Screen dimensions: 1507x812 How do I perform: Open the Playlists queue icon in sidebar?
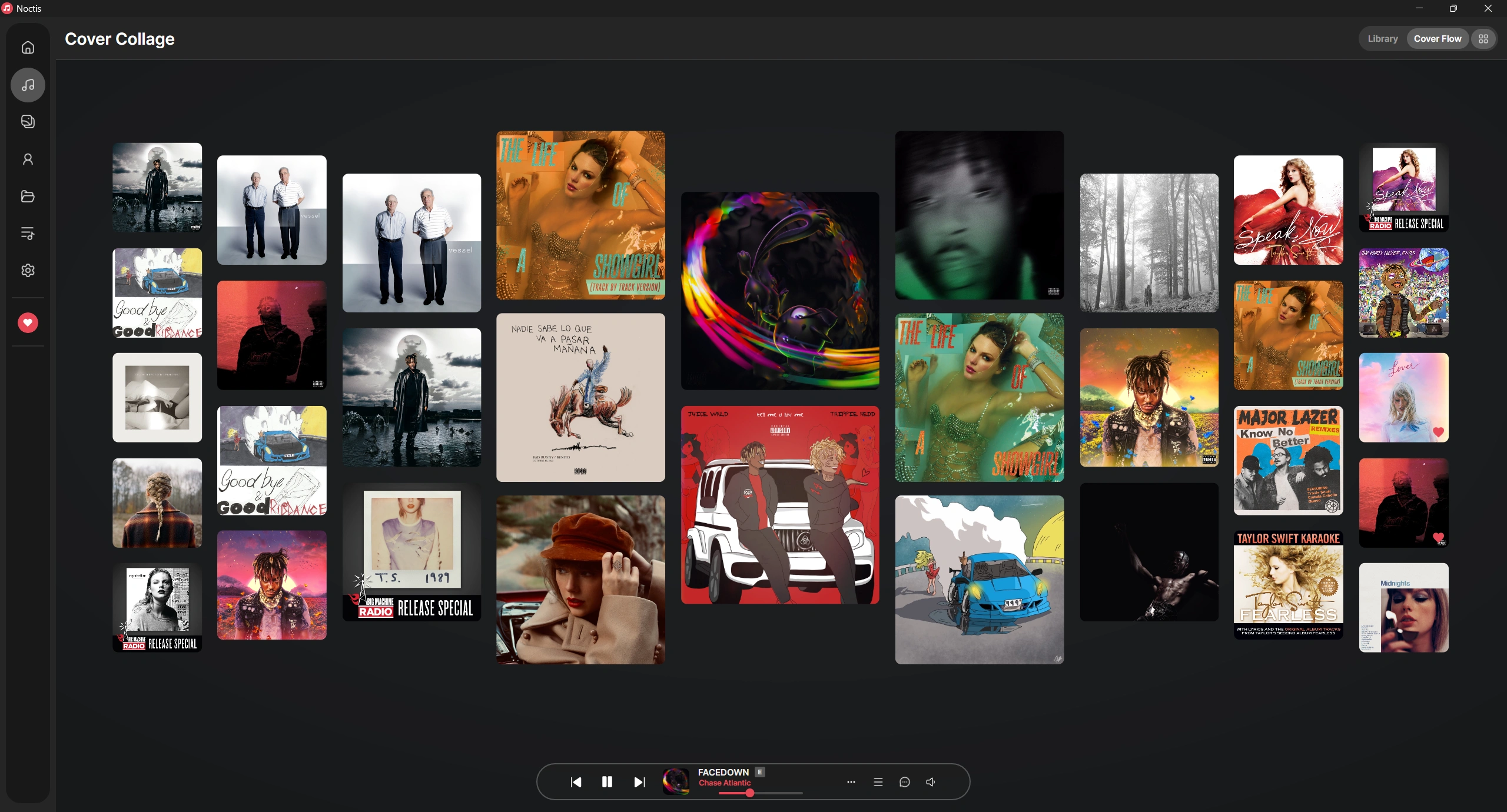pos(28,234)
